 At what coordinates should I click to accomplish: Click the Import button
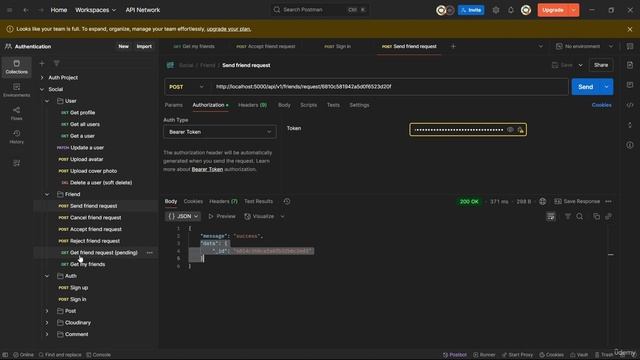point(144,47)
